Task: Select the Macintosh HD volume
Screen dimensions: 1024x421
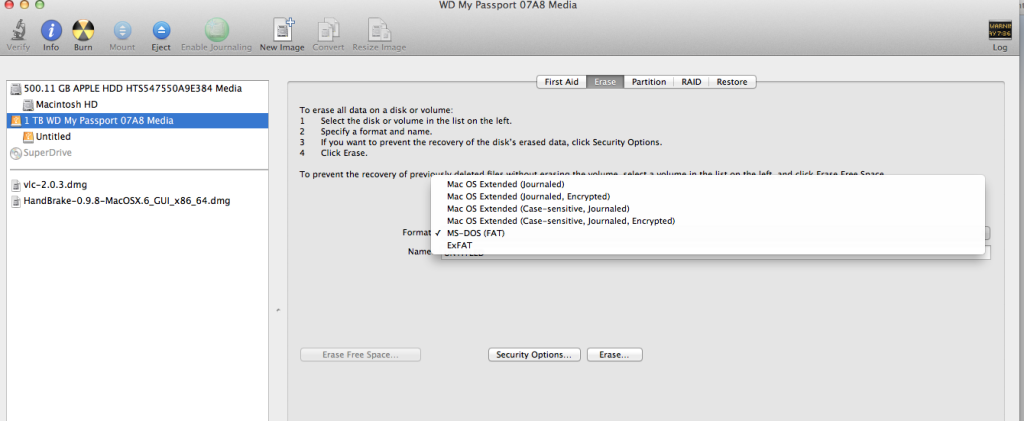Action: (x=137, y=104)
